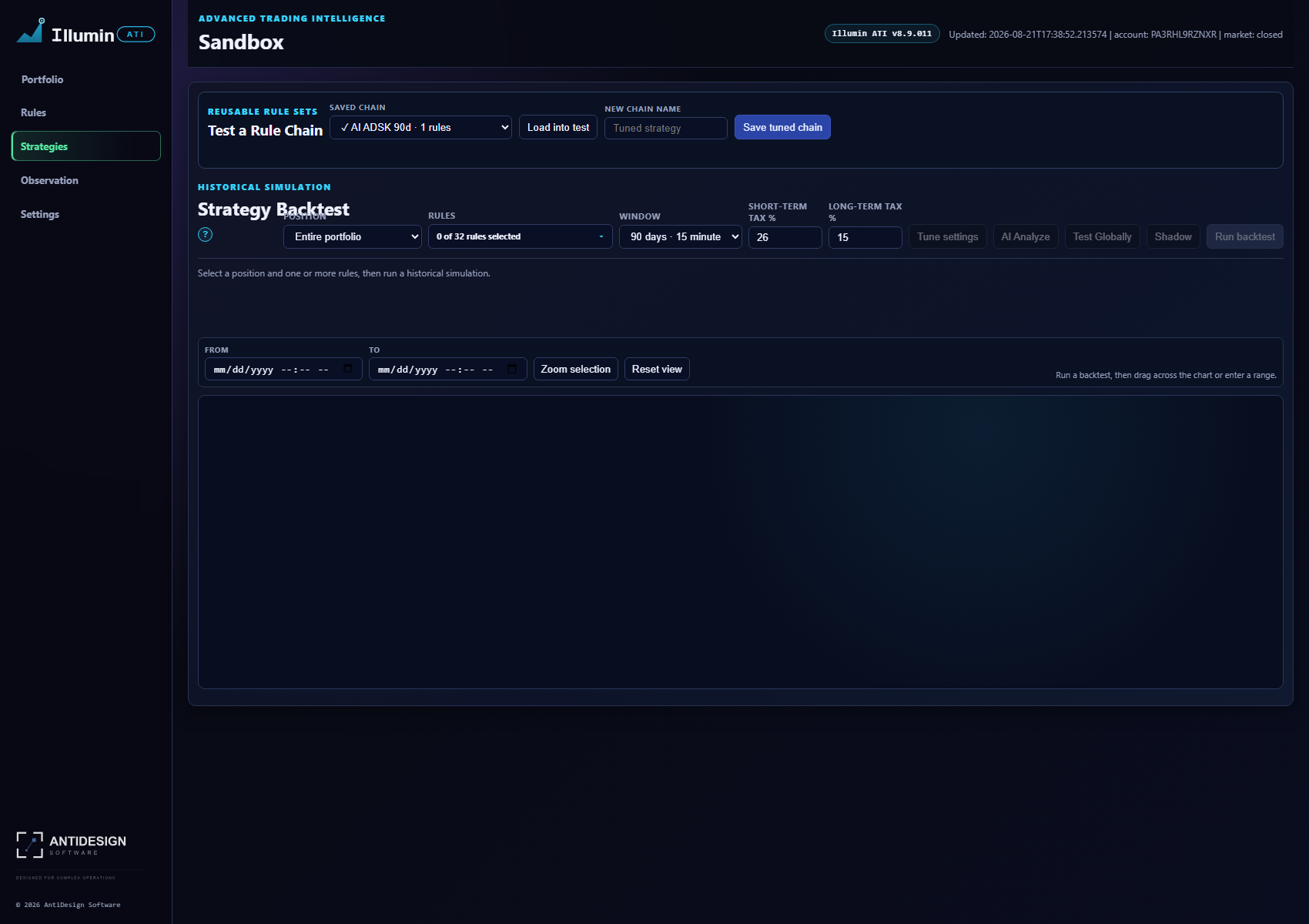Click Load into test button

[558, 127]
